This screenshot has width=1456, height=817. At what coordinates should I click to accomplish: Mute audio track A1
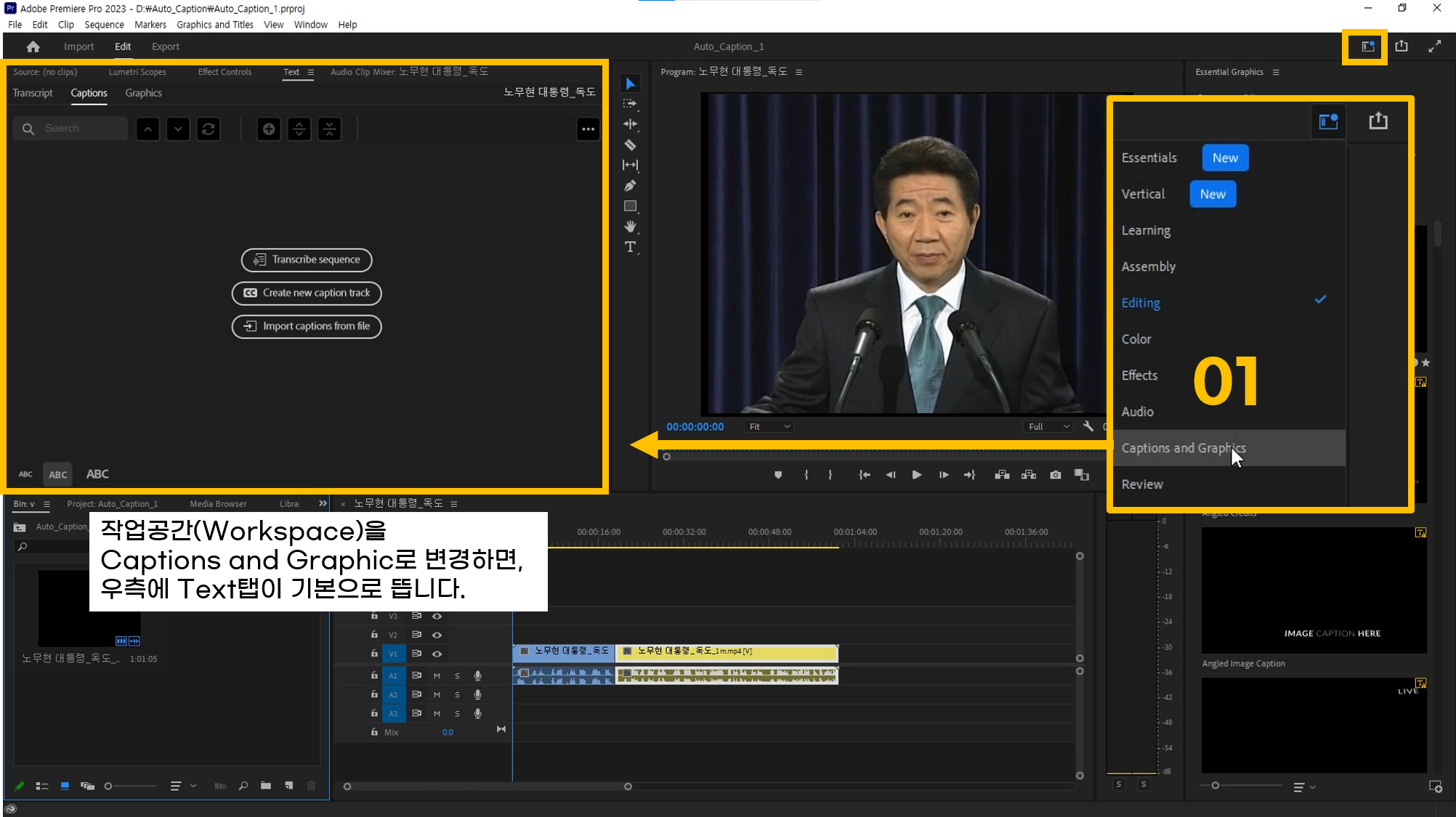point(437,675)
